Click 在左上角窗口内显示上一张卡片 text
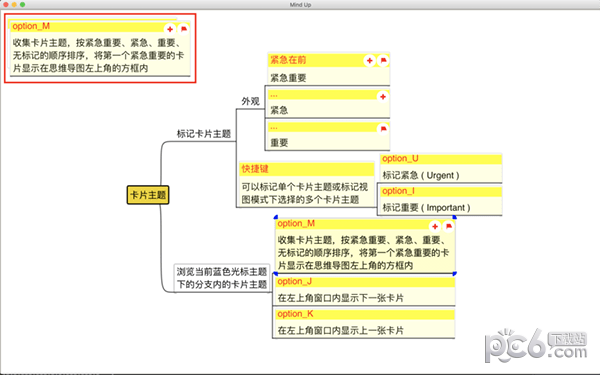Viewport: 600px width, 375px height. click(341, 330)
